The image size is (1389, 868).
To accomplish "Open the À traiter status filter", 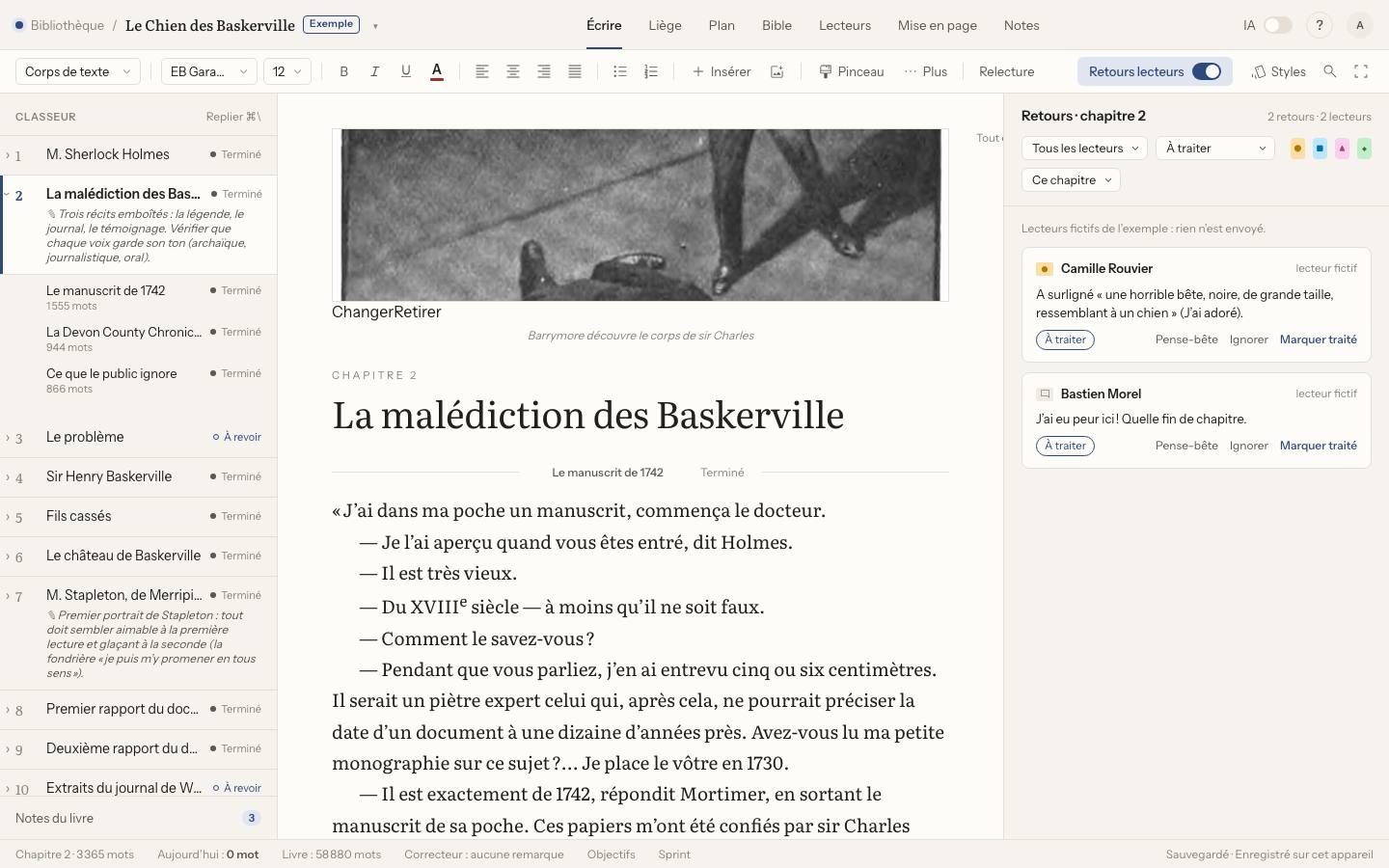I will click(1215, 149).
